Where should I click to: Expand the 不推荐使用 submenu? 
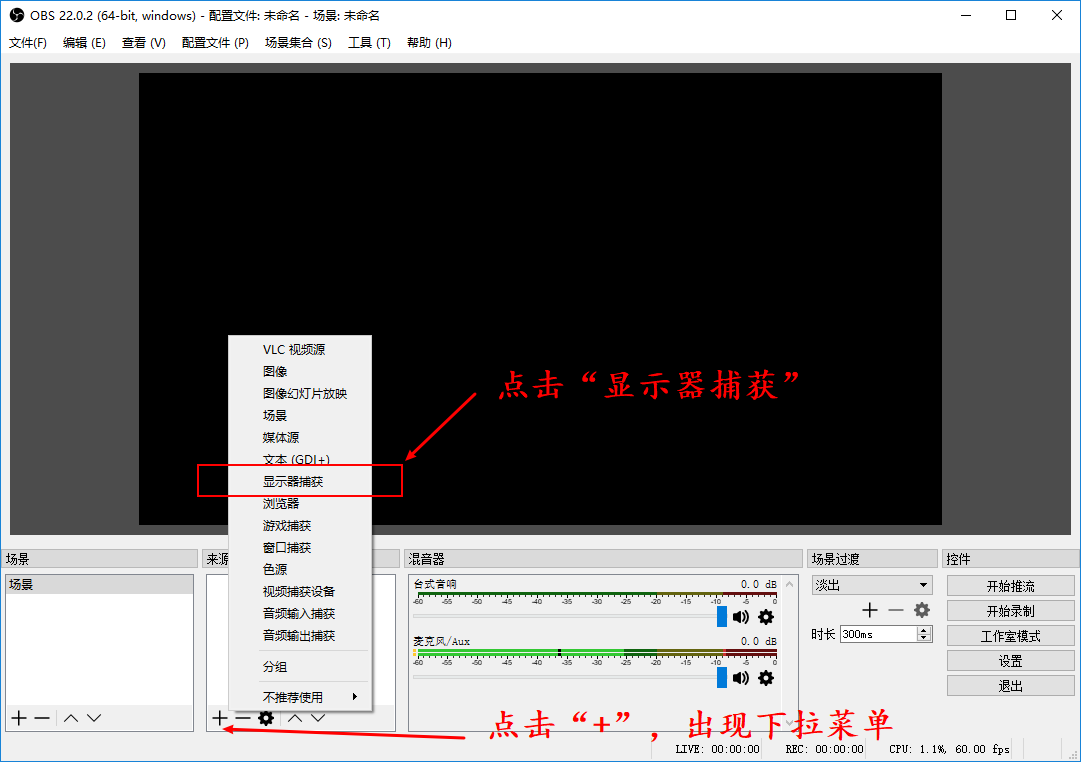(x=300, y=697)
